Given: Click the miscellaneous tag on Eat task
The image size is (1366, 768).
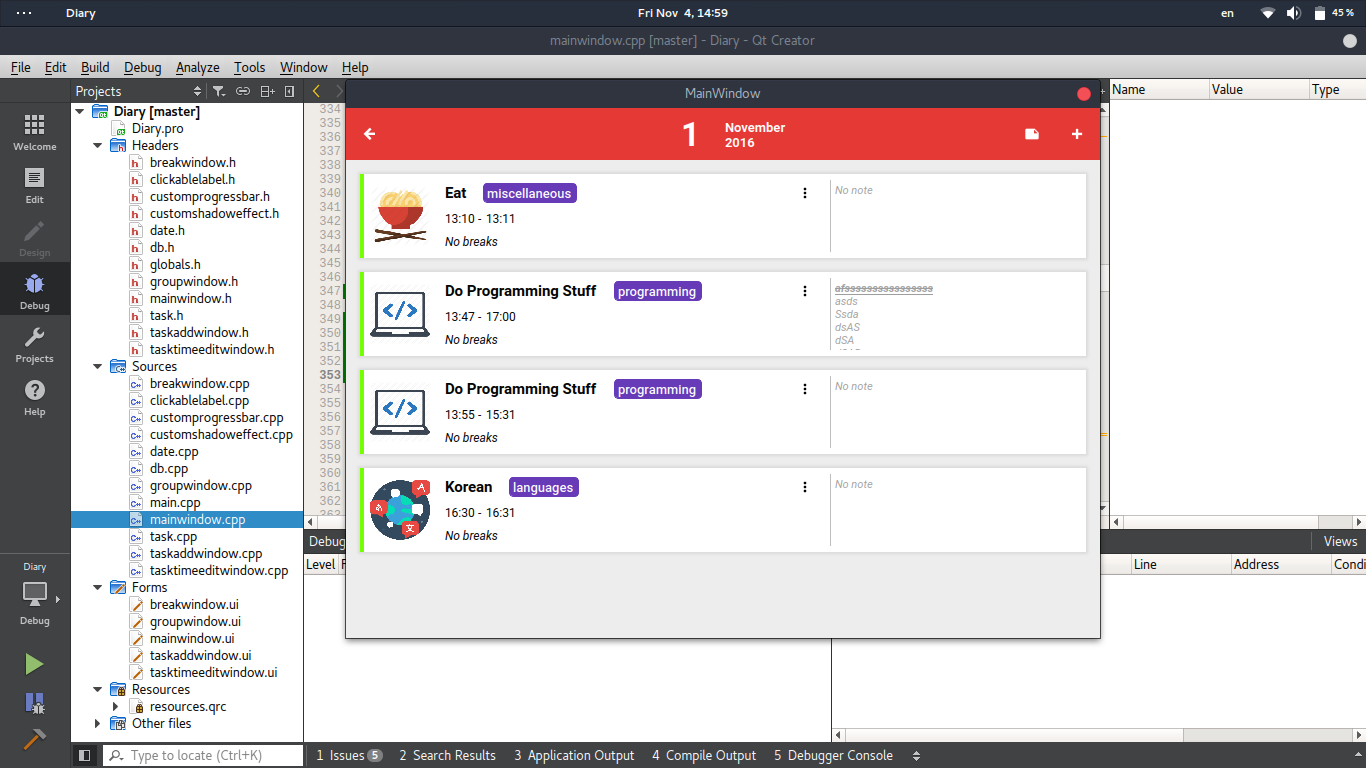Looking at the screenshot, I should tap(529, 193).
